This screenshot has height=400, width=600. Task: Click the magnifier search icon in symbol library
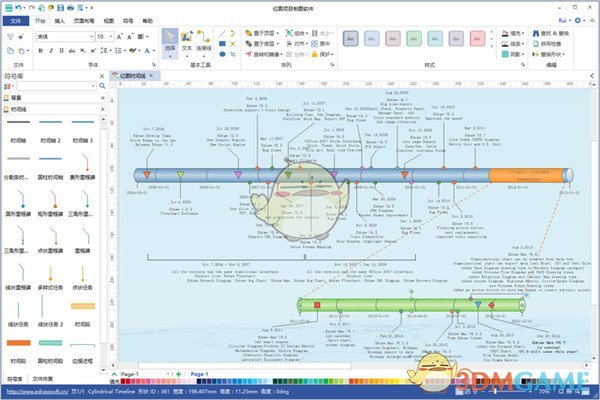102,86
